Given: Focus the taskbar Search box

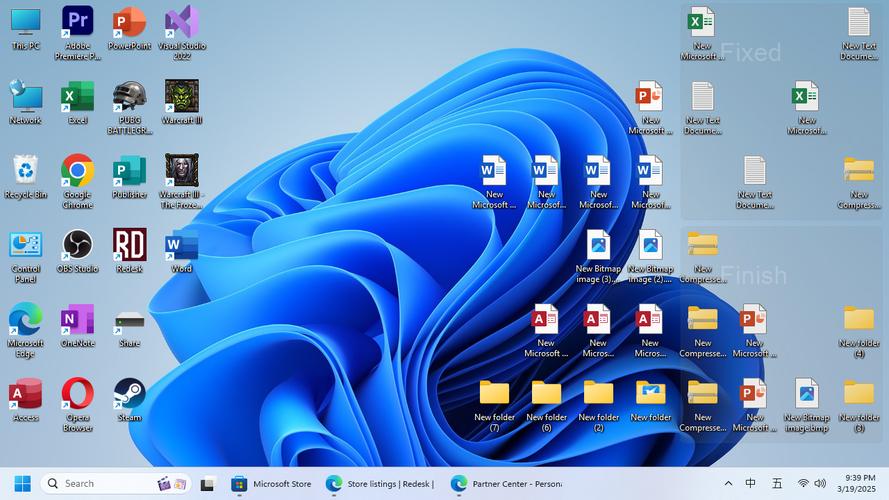Looking at the screenshot, I should click(x=116, y=484).
